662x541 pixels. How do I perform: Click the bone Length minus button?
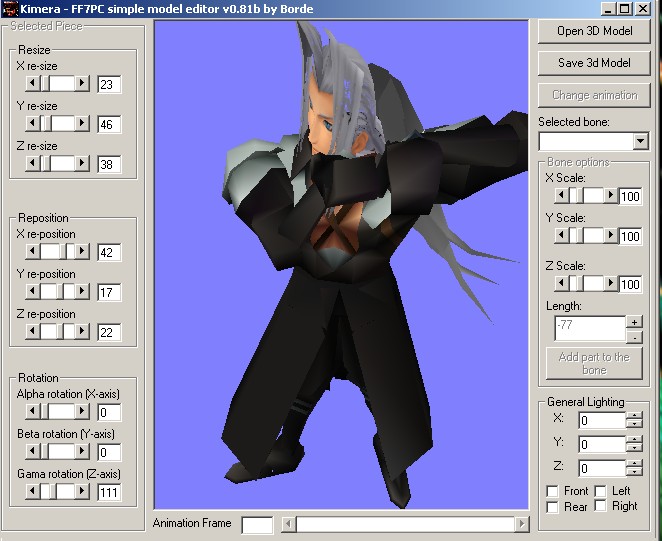coord(634,336)
